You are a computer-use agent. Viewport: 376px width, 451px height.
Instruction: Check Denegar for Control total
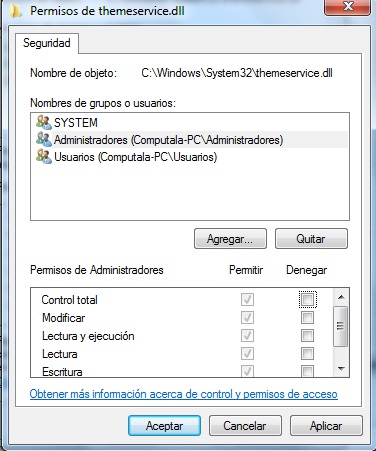coord(307,299)
